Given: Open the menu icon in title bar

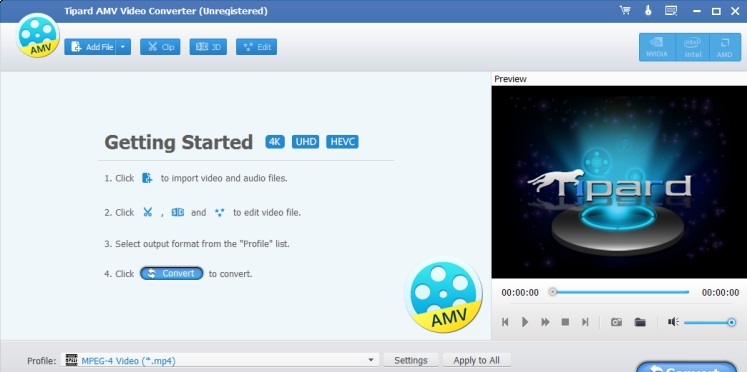Looking at the screenshot, I should (x=671, y=10).
